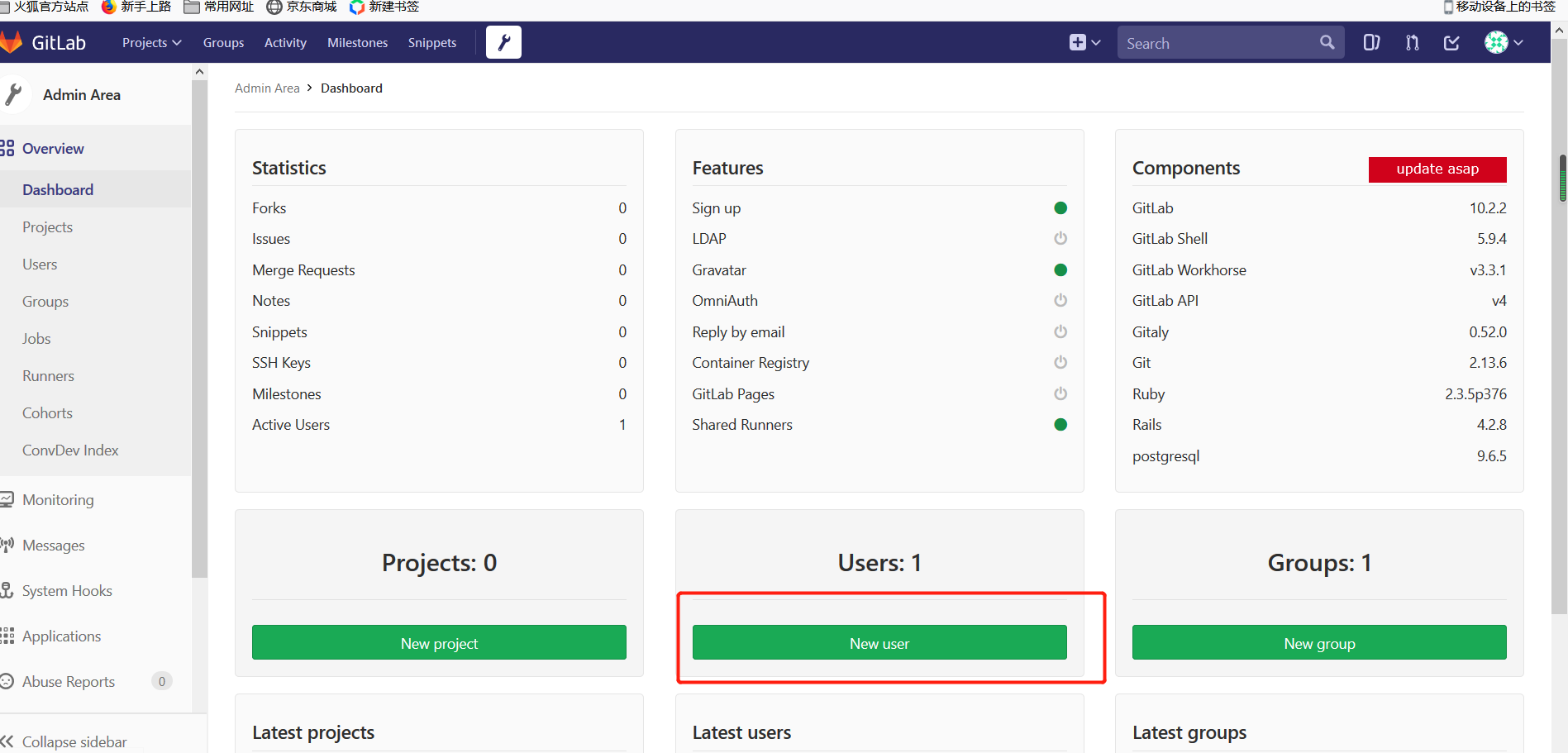1568x753 pixels.
Task: Click the LDAP power-off status icon
Action: point(1060,239)
